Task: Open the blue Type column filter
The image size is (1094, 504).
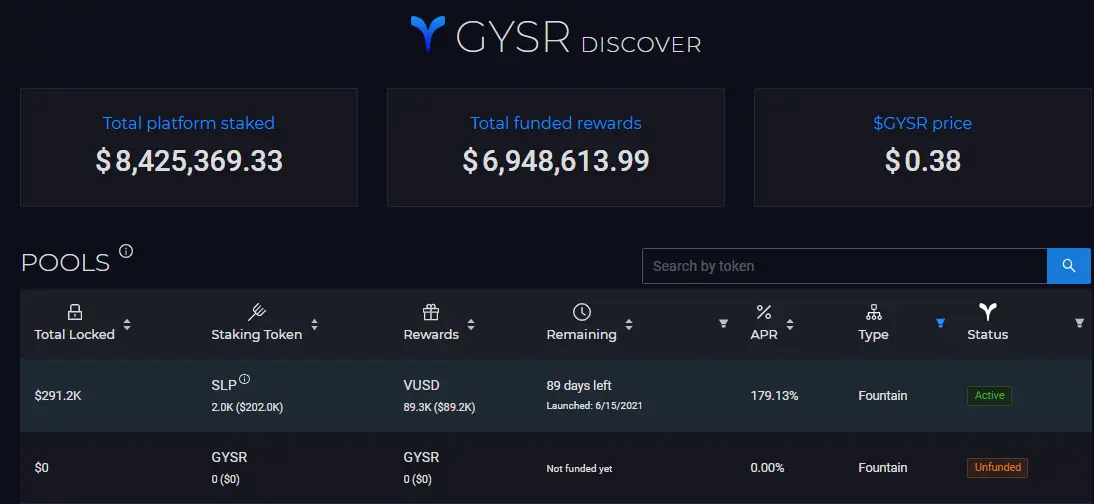Action: click(941, 323)
